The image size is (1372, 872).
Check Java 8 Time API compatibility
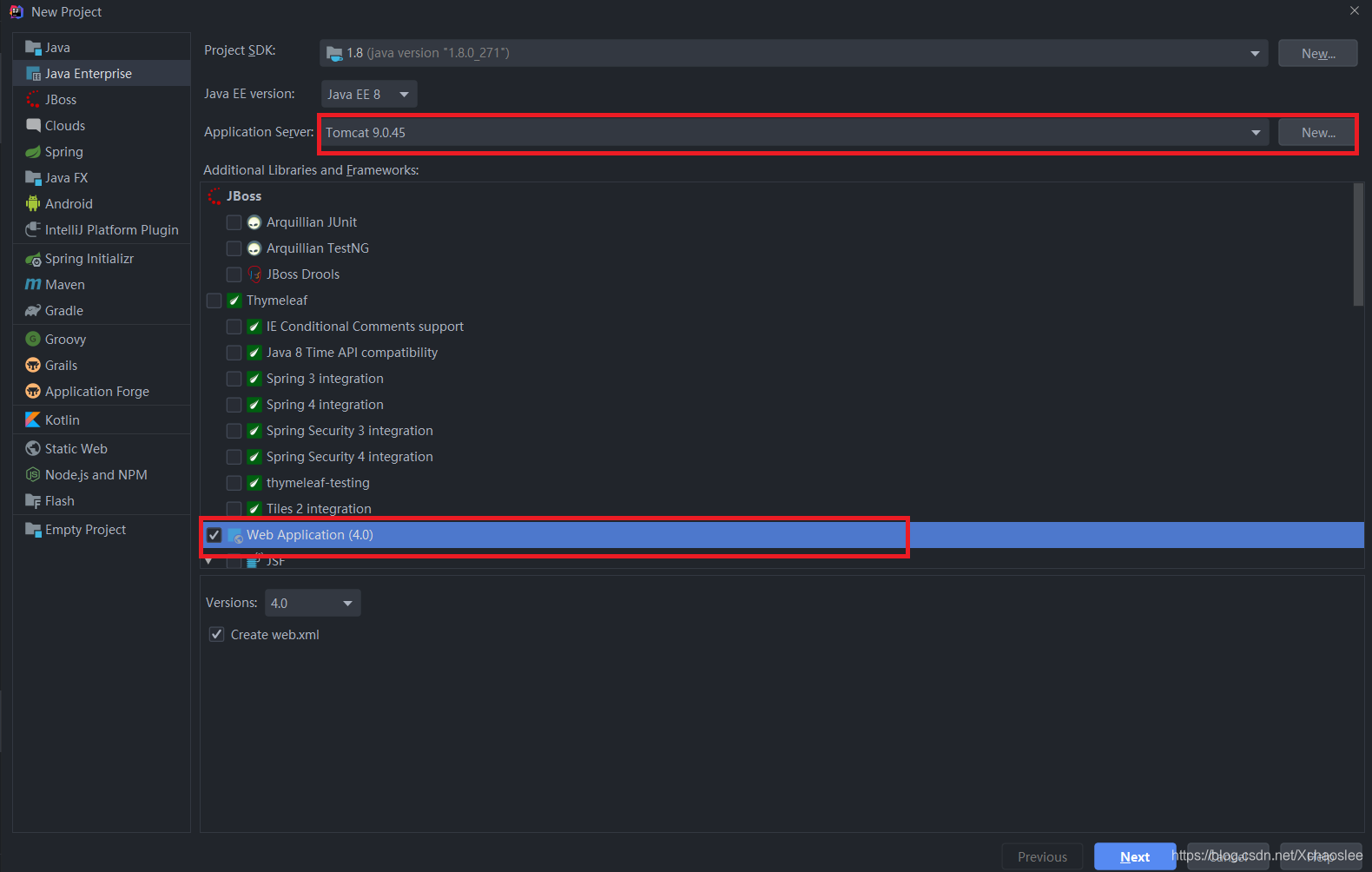pyautogui.click(x=234, y=353)
